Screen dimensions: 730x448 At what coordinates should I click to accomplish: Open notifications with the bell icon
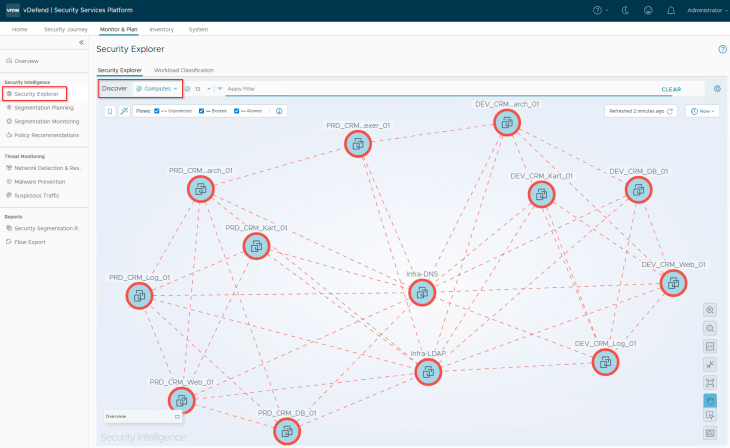(x=670, y=10)
